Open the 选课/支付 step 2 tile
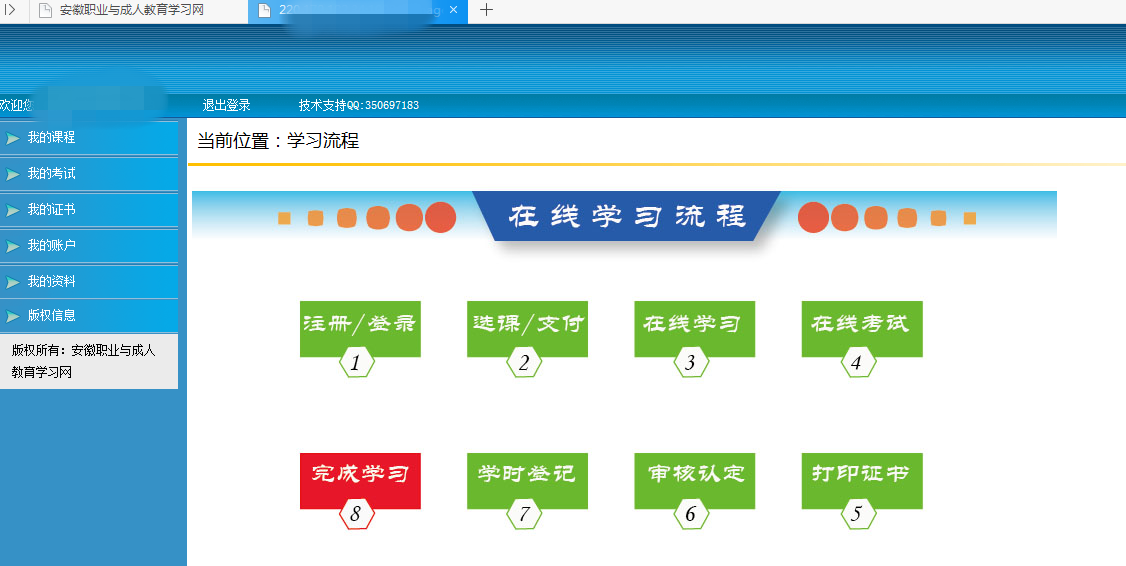1126x566 pixels. [x=527, y=326]
